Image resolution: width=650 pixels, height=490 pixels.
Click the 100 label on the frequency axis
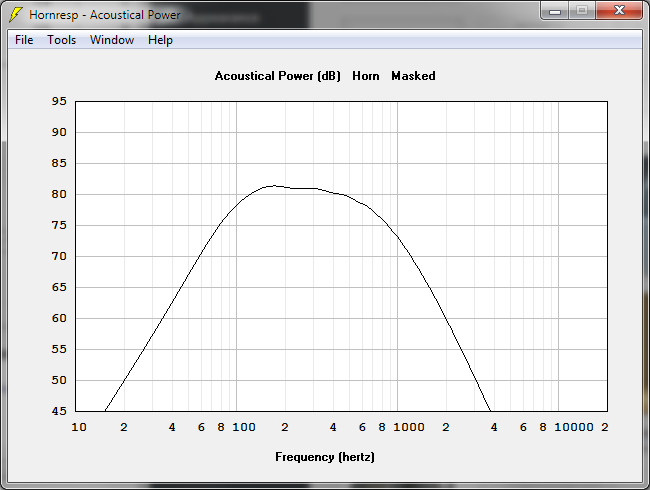point(244,428)
